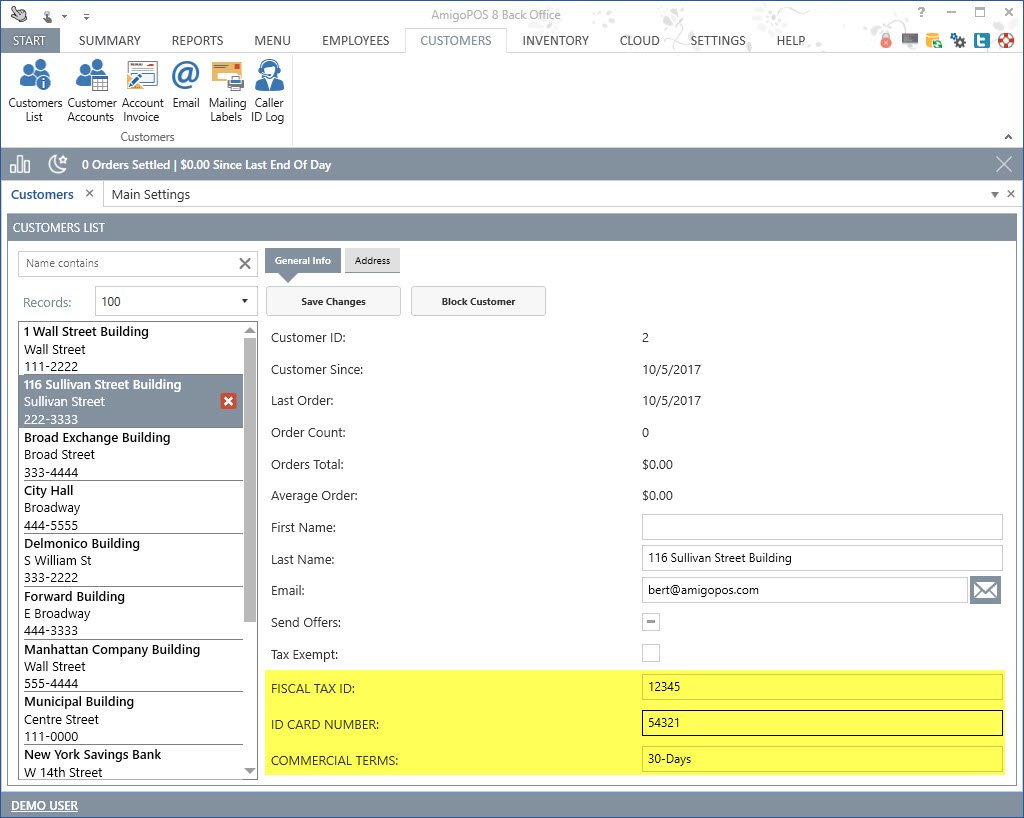Click the Twitter icon in the top bar
Screen dimensions: 1024x818
click(x=982, y=41)
